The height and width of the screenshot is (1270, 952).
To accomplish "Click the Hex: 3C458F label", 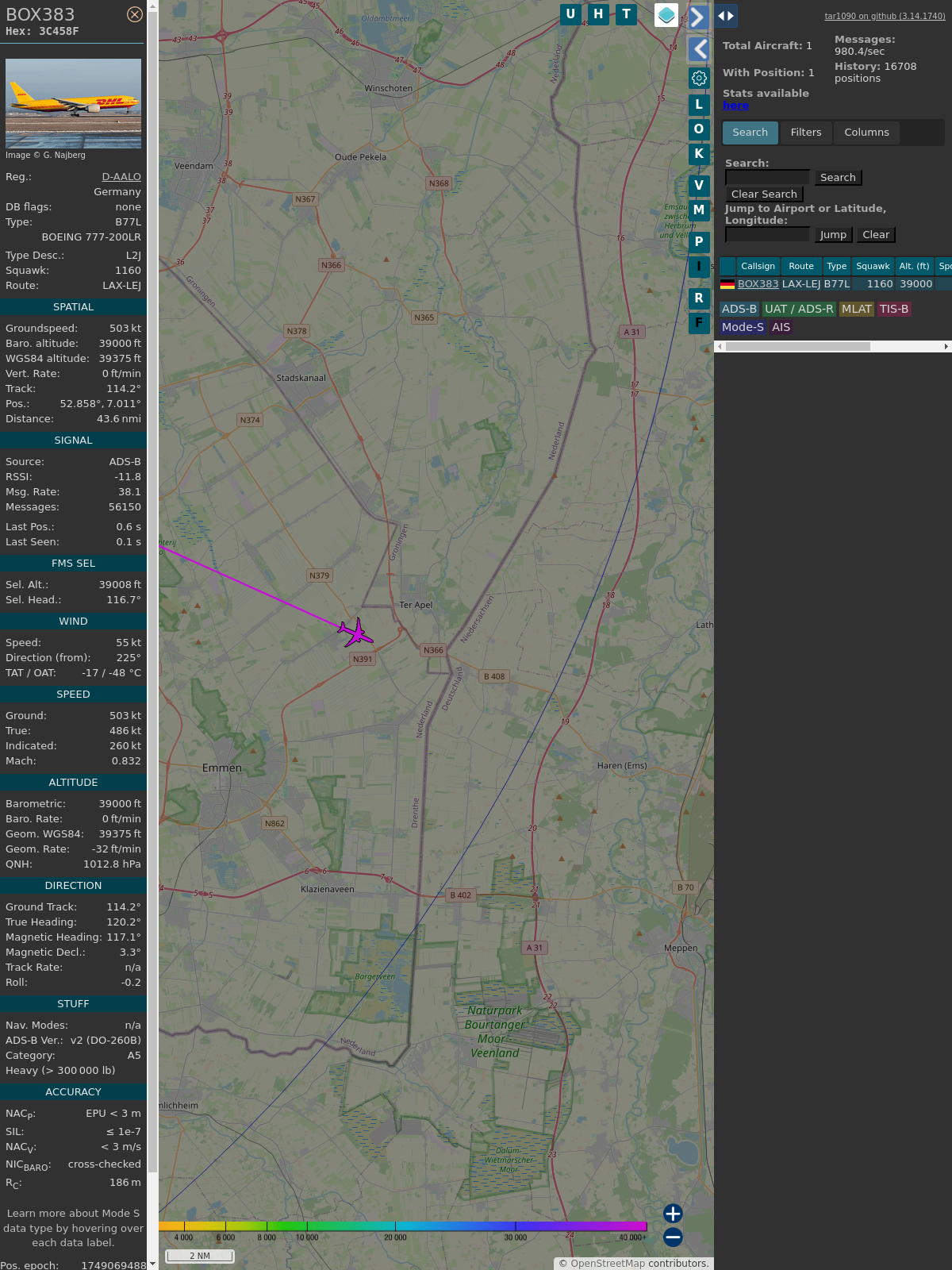I will 42,32.
